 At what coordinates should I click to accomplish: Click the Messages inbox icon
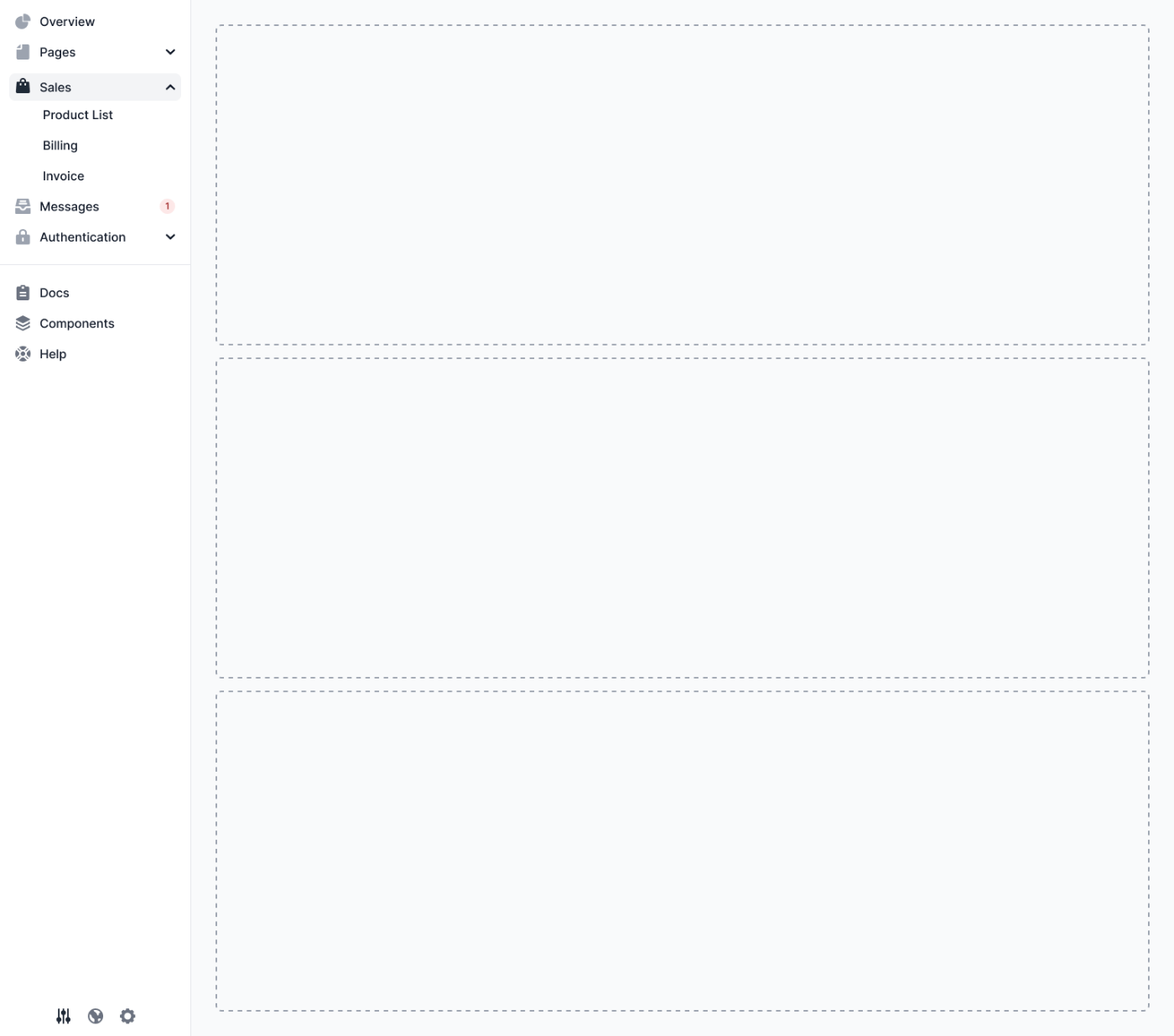point(23,206)
